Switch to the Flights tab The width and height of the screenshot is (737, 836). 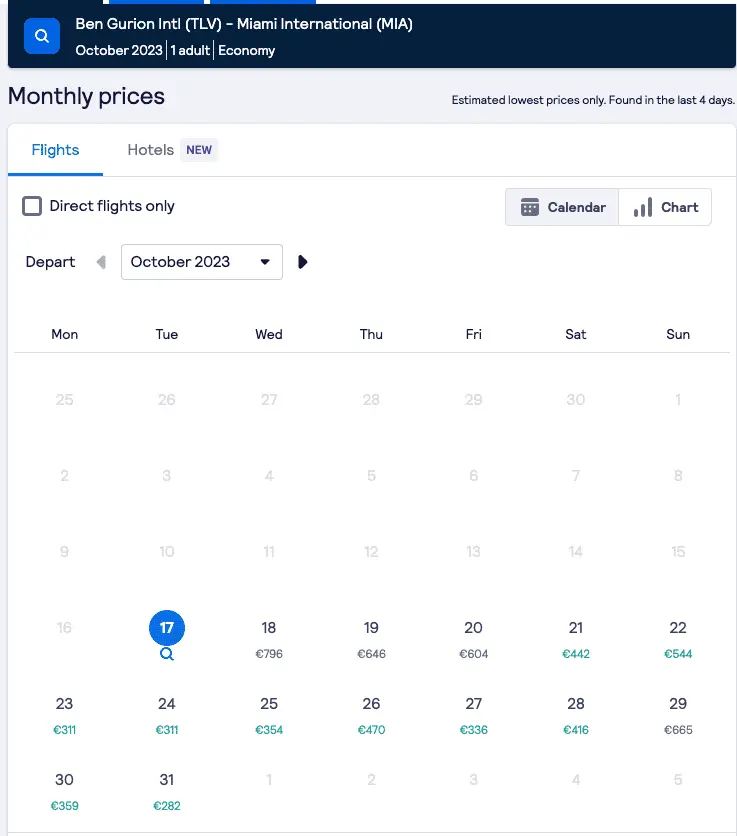[x=55, y=150]
